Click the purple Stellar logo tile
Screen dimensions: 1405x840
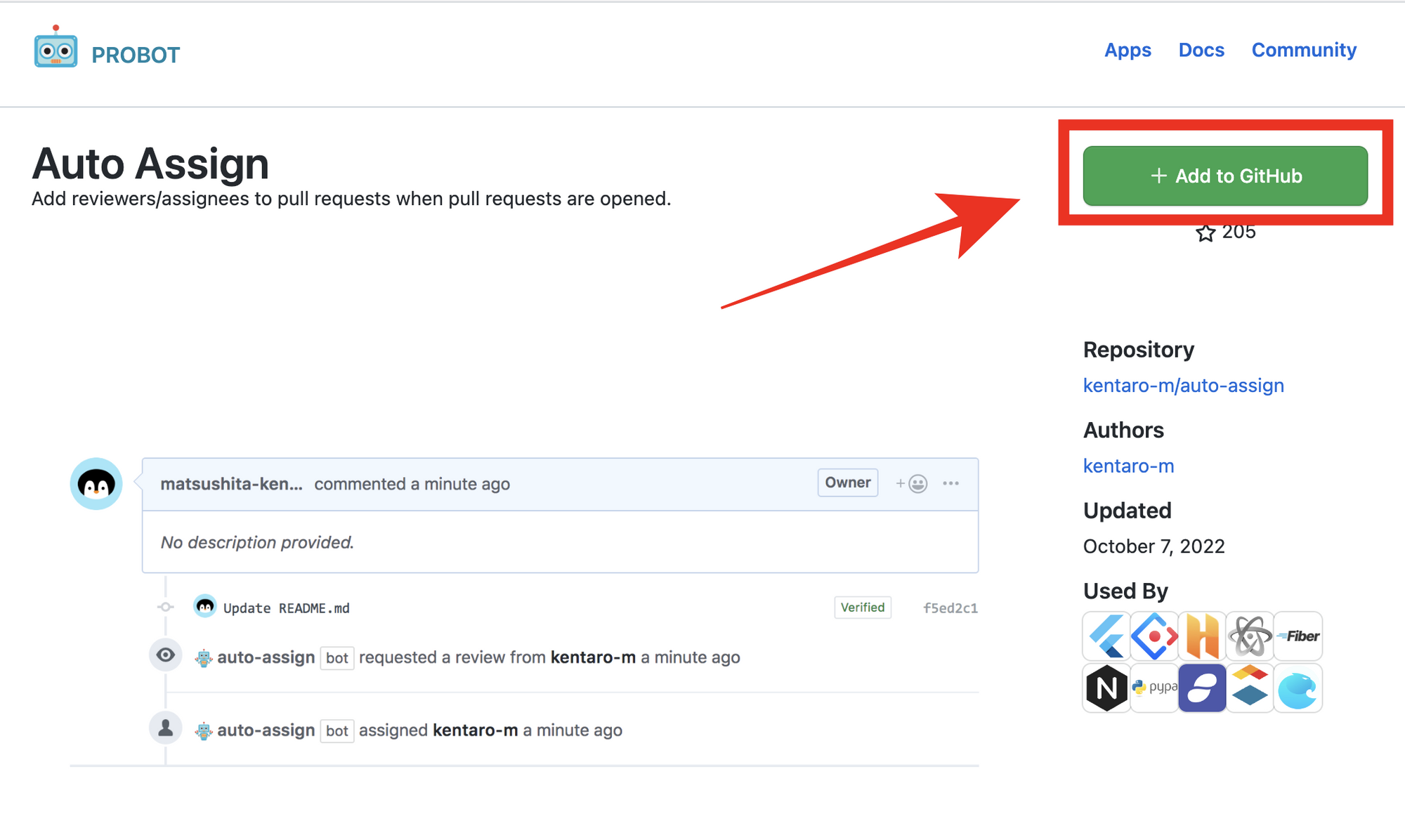1202,688
